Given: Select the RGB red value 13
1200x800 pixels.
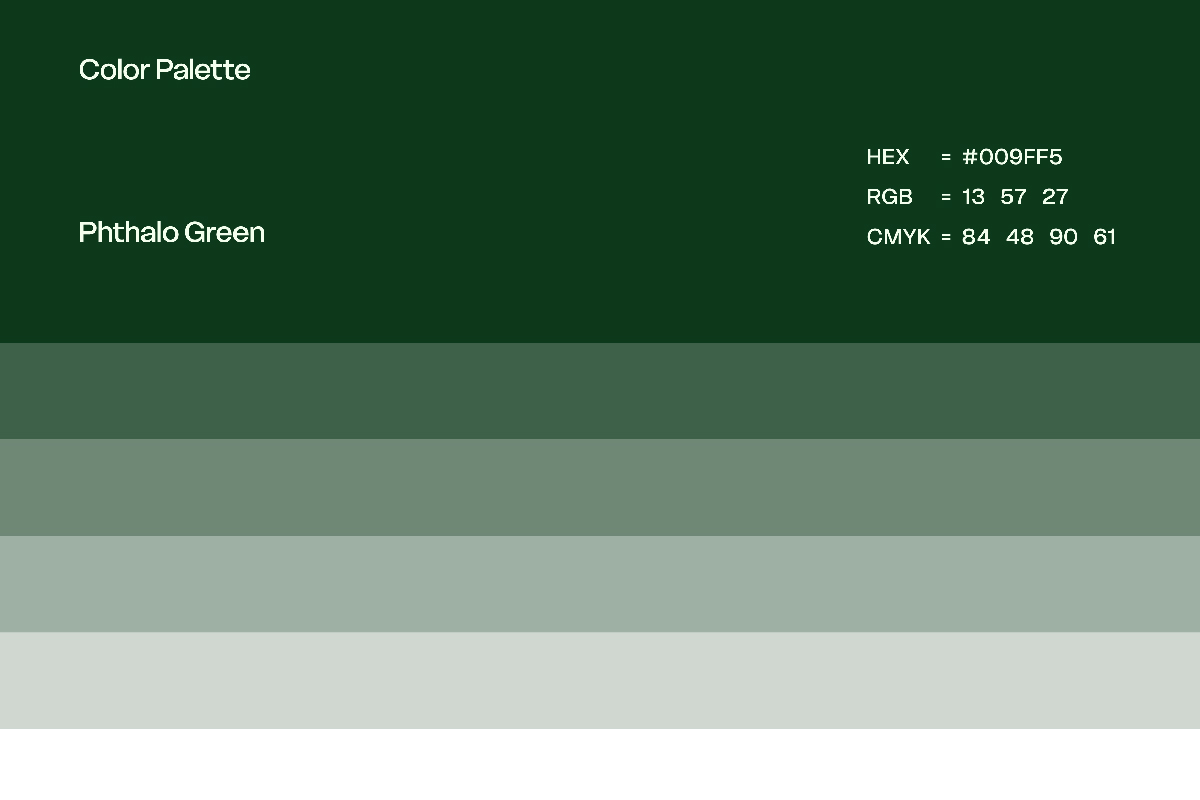Looking at the screenshot, I should (x=973, y=197).
